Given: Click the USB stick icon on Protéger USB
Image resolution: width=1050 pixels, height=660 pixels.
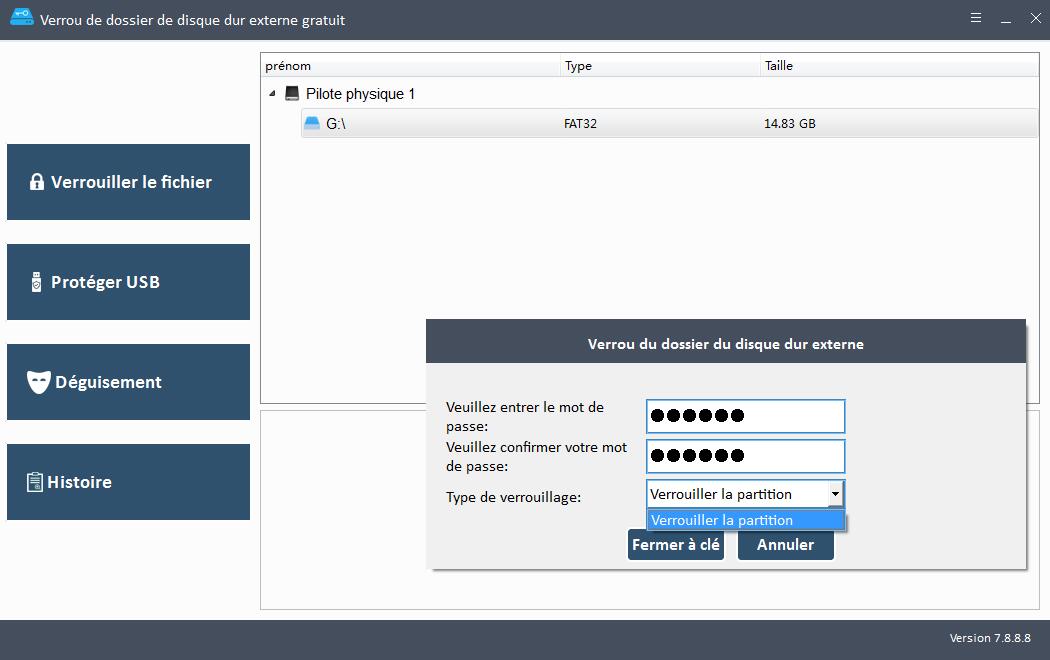Looking at the screenshot, I should (x=36, y=282).
